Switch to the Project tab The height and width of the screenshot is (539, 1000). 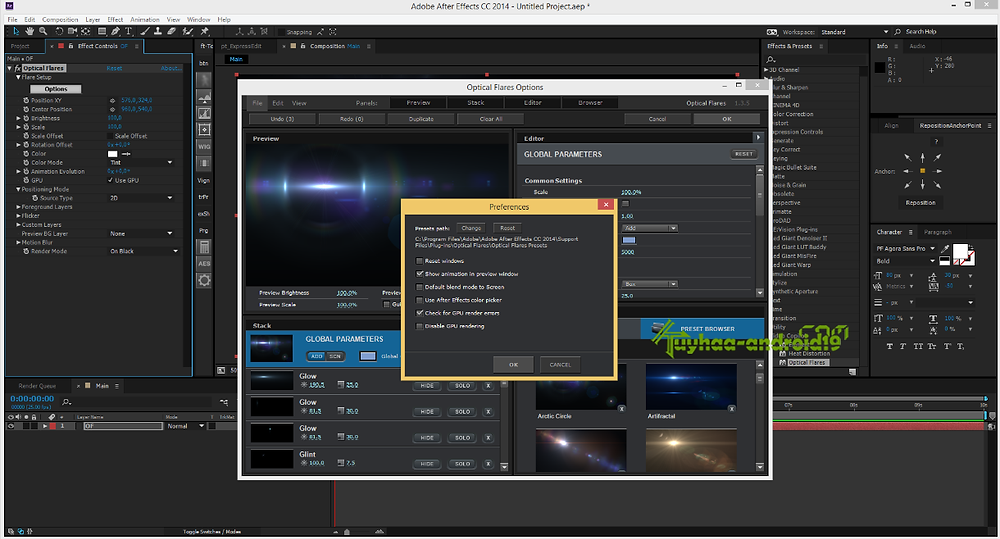tap(20, 46)
